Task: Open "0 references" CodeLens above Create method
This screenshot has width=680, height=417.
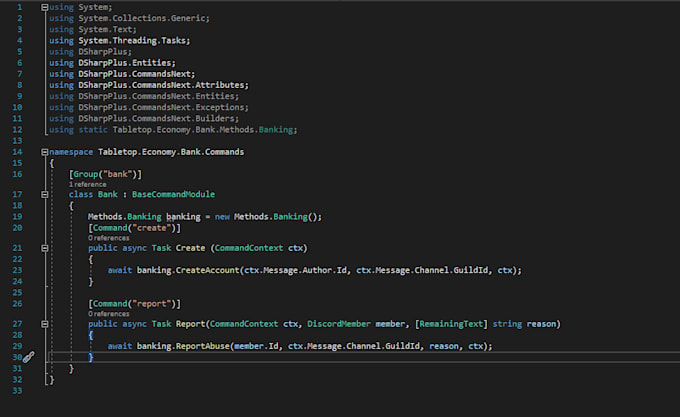Action: coord(108,238)
